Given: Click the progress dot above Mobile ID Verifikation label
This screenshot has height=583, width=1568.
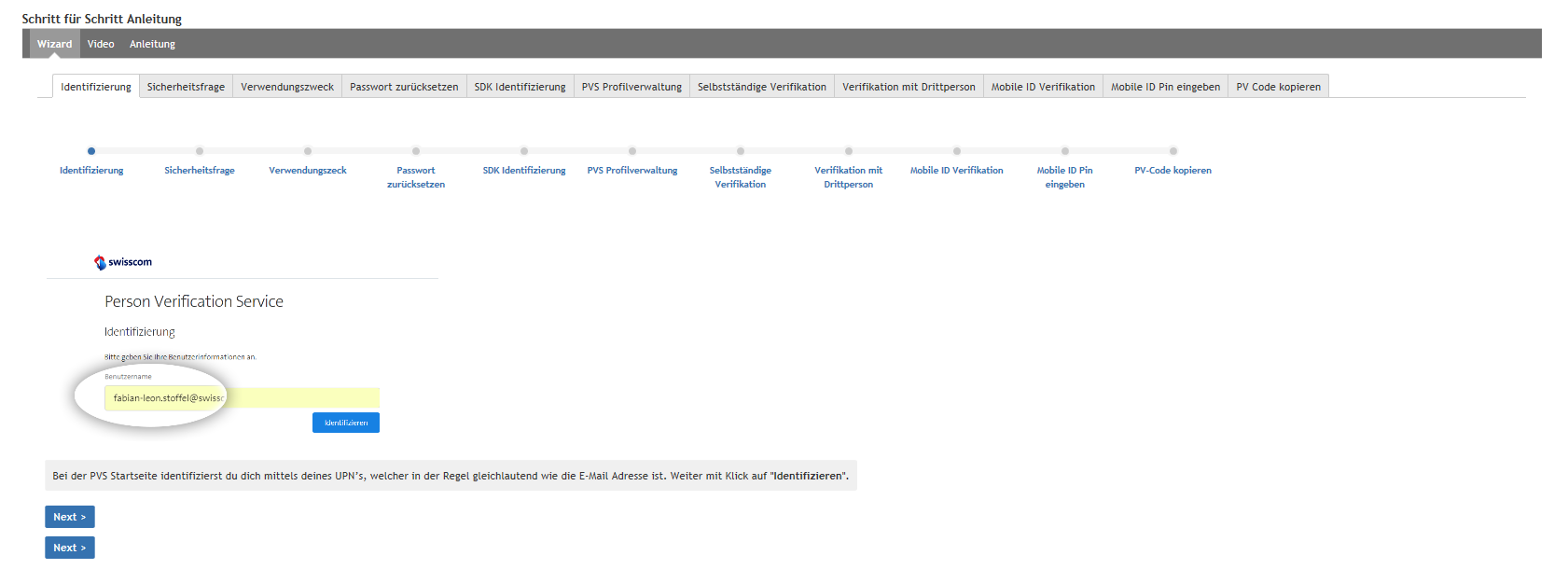Looking at the screenshot, I should click(957, 151).
